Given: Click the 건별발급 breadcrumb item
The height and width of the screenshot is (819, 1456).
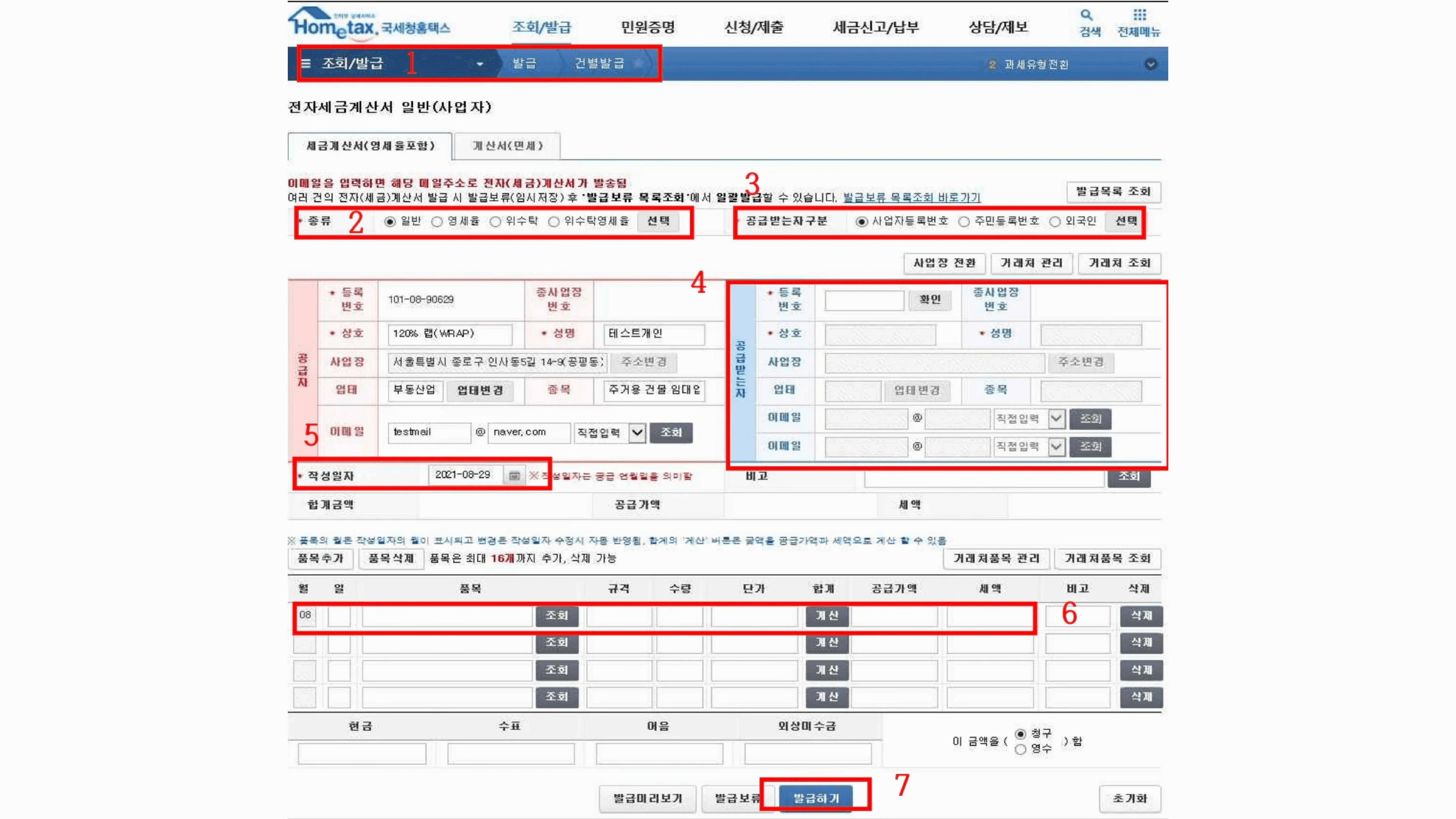Looking at the screenshot, I should coord(599,63).
